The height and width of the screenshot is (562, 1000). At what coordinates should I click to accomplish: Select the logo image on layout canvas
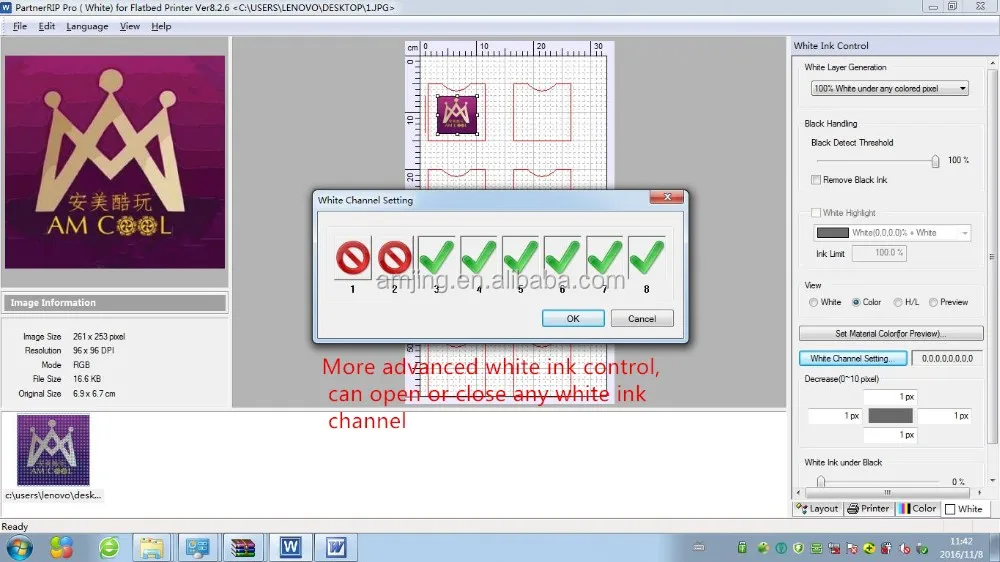tap(457, 115)
